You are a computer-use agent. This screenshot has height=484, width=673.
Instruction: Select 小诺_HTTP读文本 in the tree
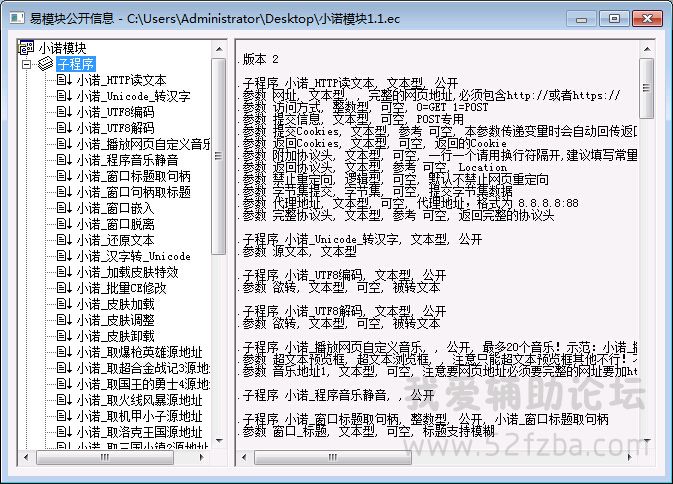[121, 80]
